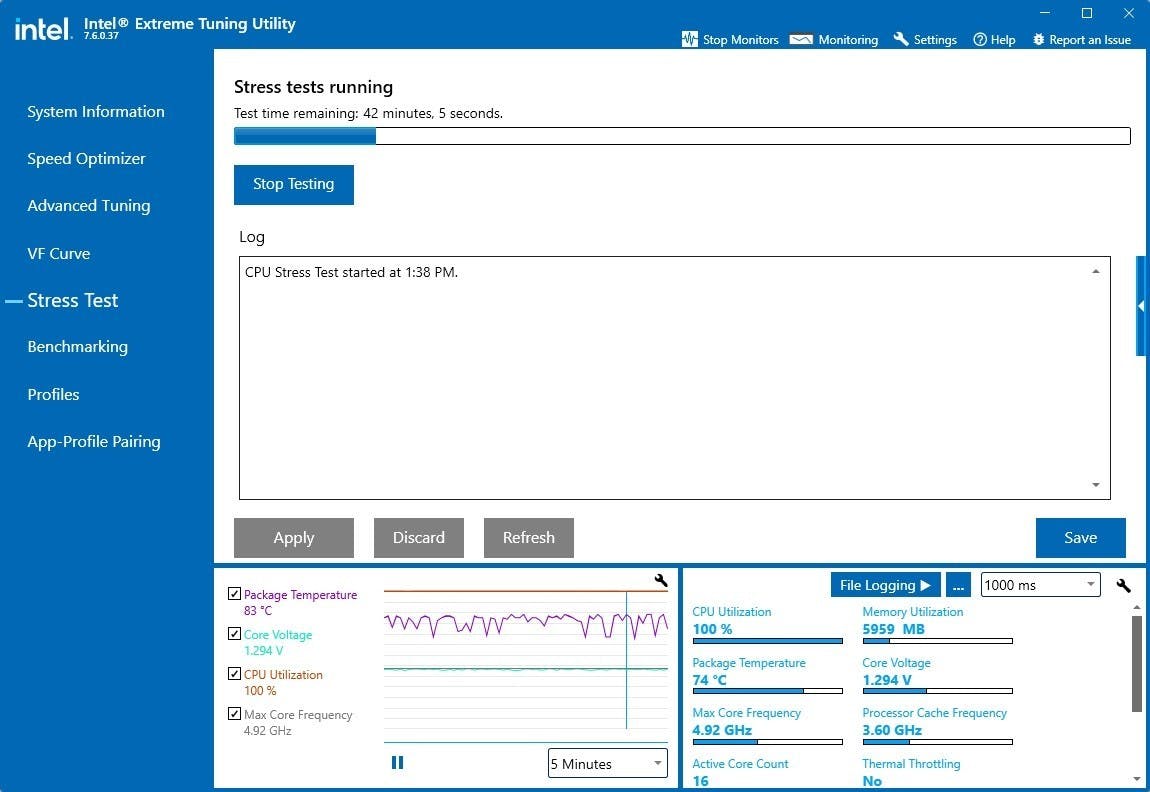Click log scroll down arrow
The image size is (1150, 792).
1096,484
